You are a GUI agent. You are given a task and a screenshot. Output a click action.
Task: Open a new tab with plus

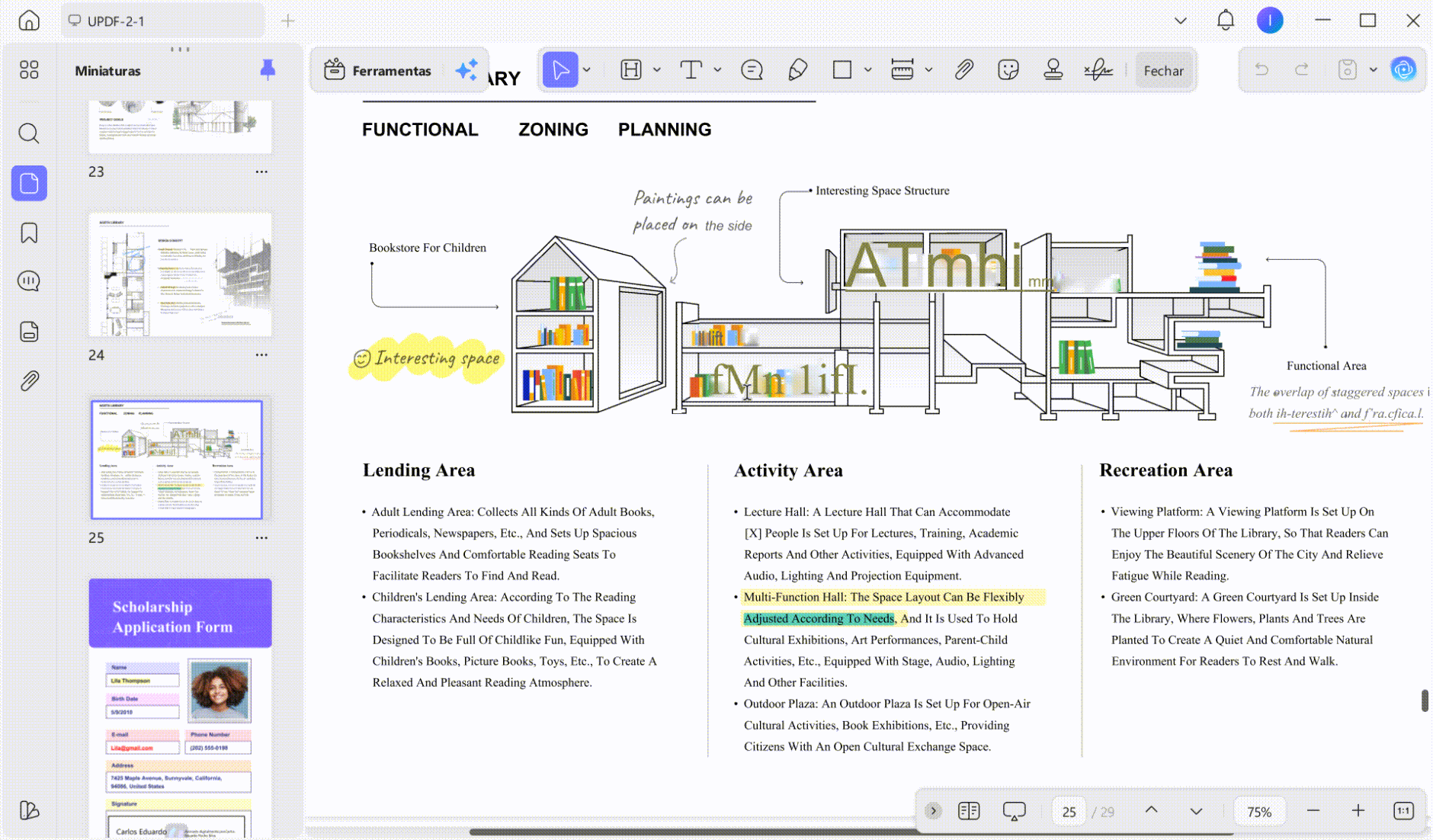(288, 21)
